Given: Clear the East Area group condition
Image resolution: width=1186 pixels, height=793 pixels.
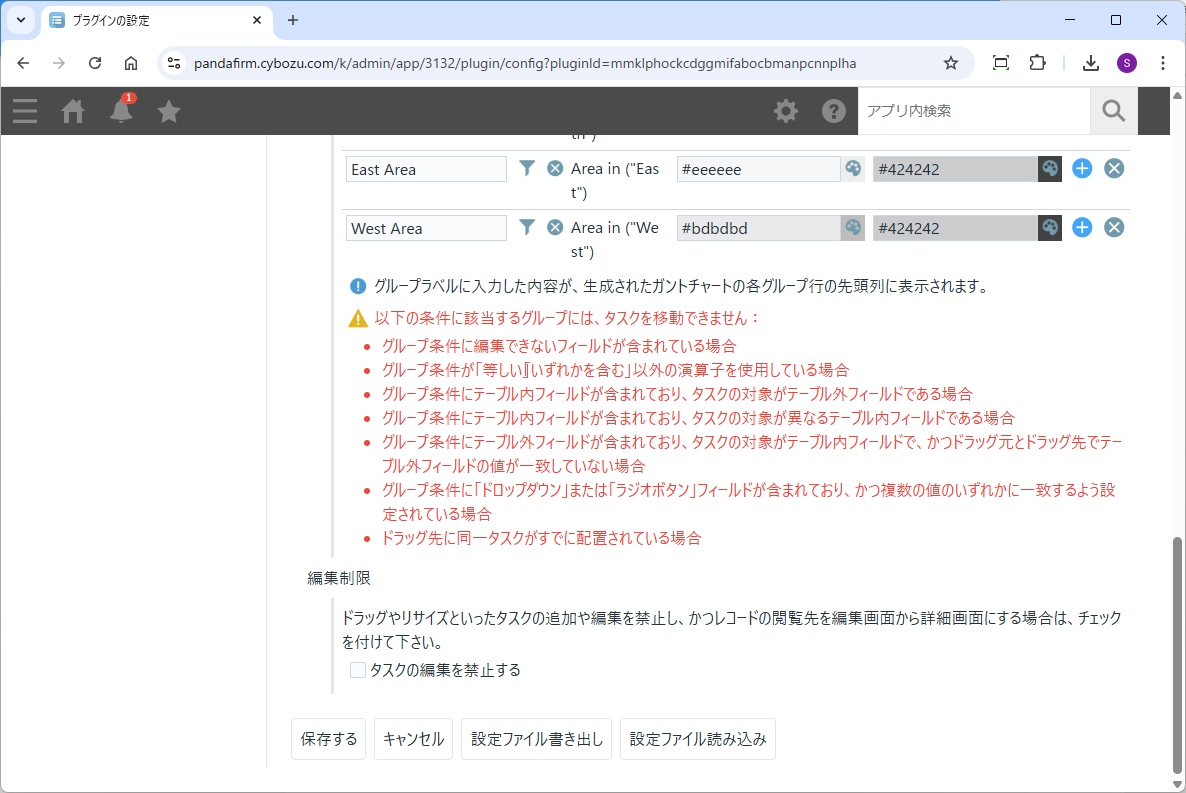Looking at the screenshot, I should click(555, 169).
